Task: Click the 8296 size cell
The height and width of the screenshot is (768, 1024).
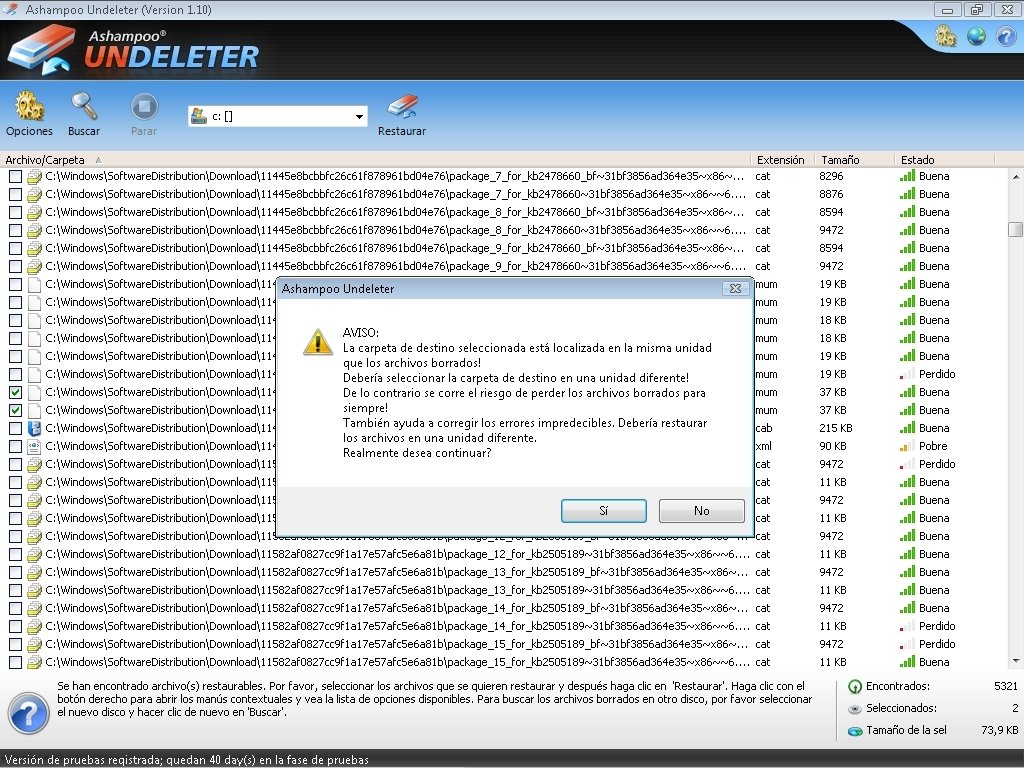Action: [x=831, y=176]
